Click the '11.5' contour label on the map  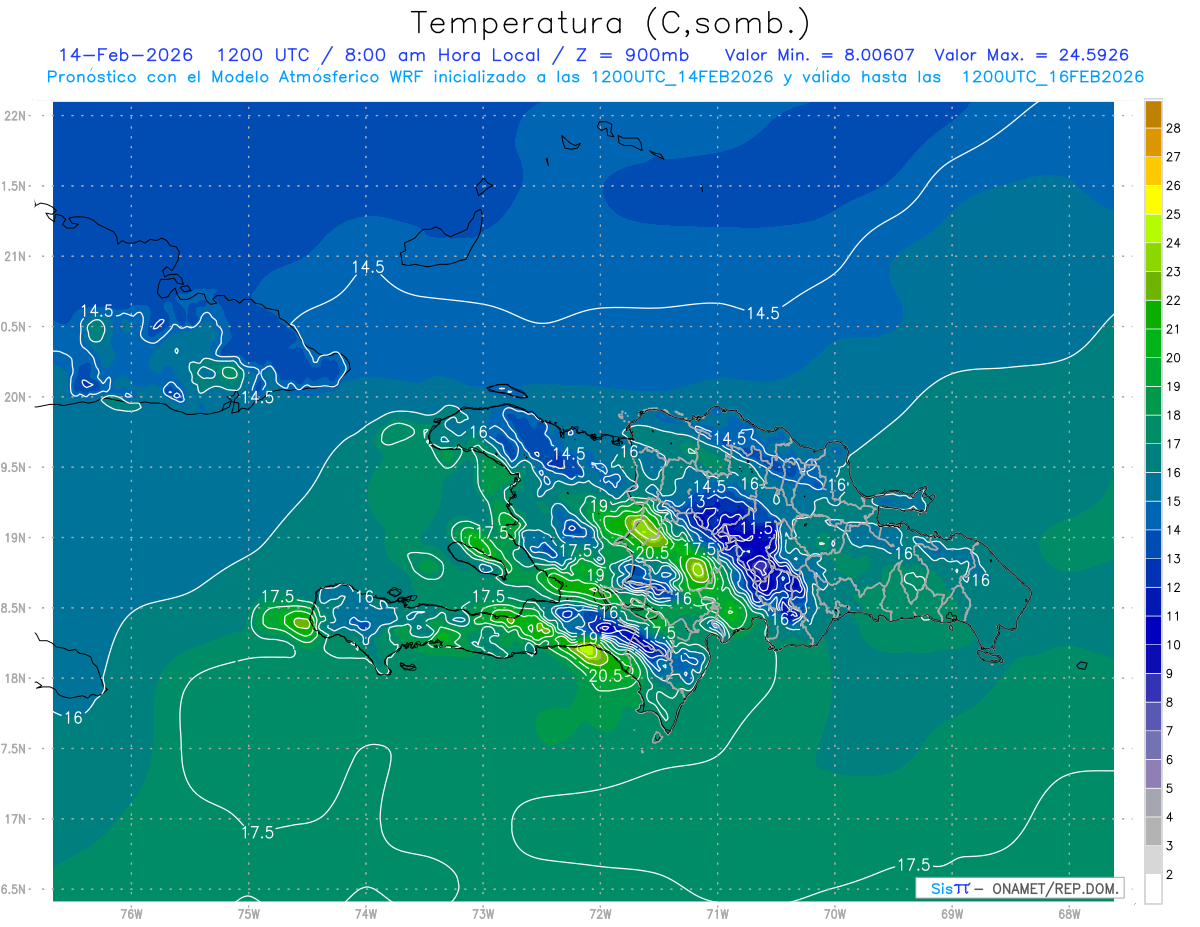[x=757, y=528]
